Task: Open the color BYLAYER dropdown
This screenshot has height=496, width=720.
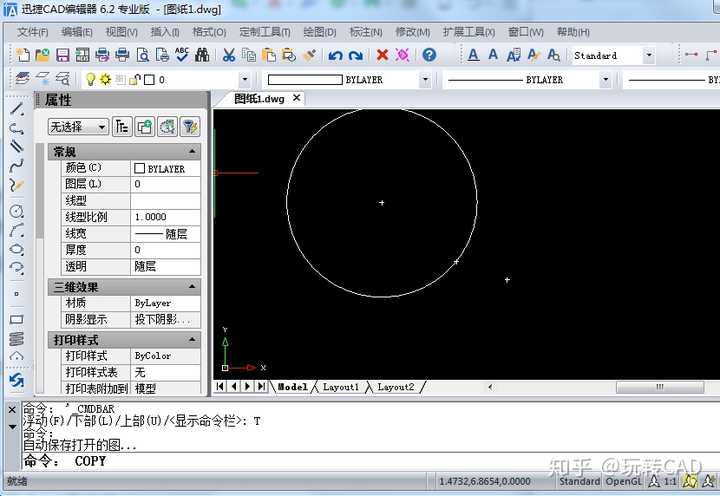Action: pyautogui.click(x=425, y=79)
